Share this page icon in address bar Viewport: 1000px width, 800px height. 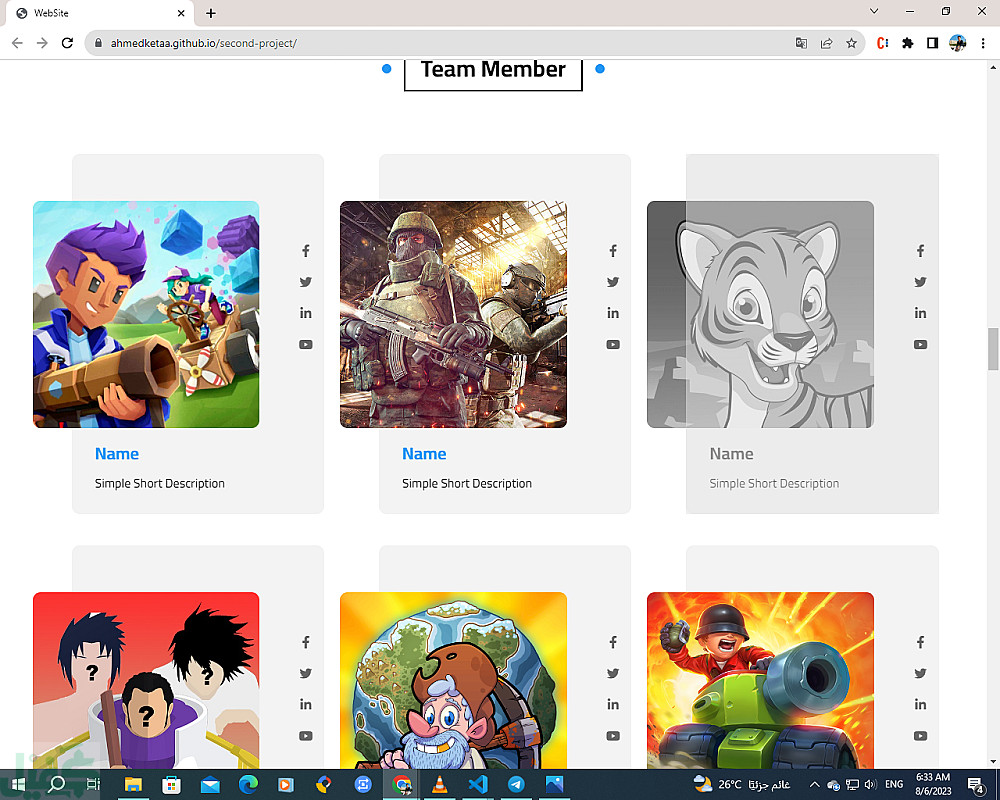(827, 43)
